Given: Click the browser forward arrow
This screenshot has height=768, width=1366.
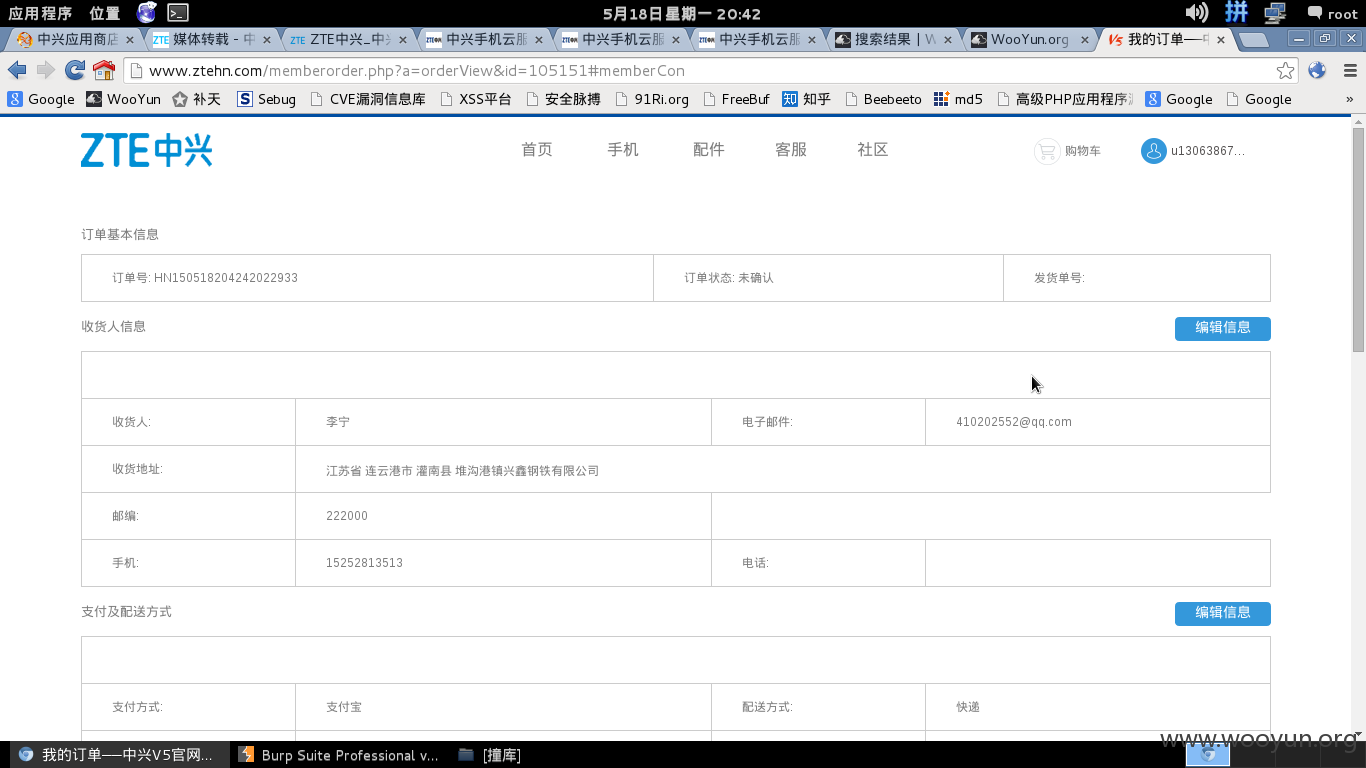Looking at the screenshot, I should pyautogui.click(x=45, y=70).
